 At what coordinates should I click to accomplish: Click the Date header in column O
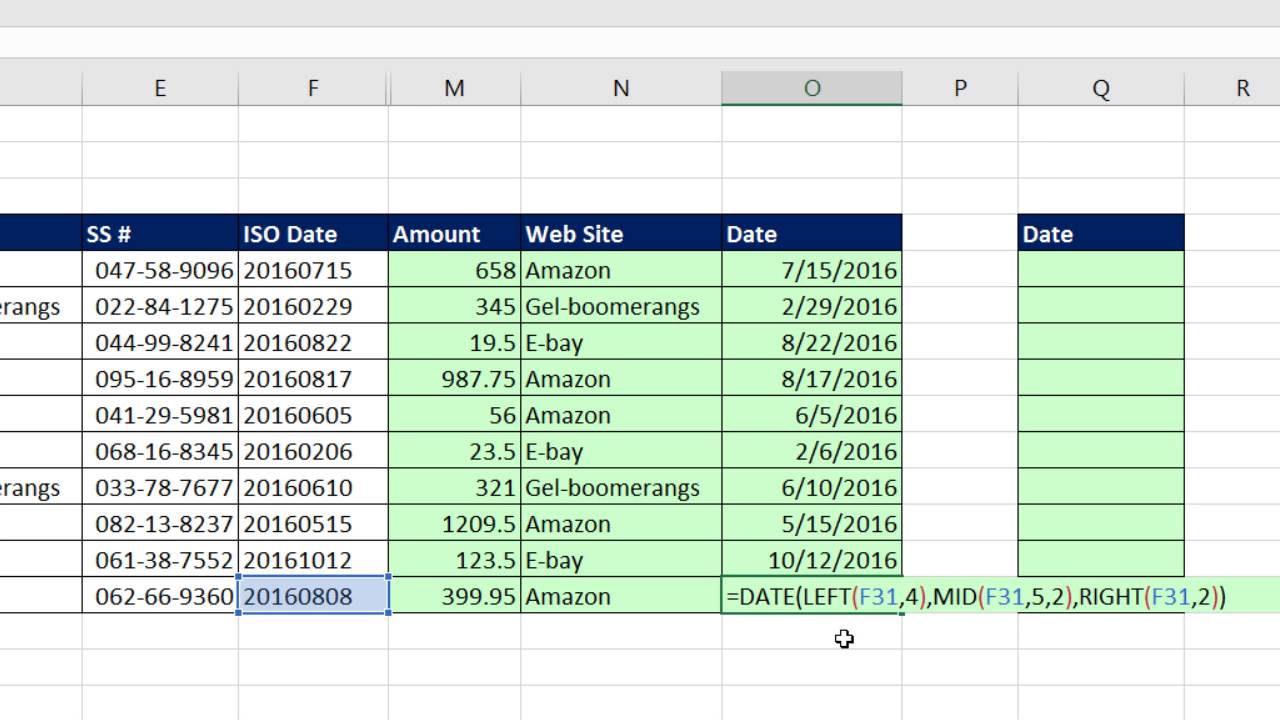point(811,233)
